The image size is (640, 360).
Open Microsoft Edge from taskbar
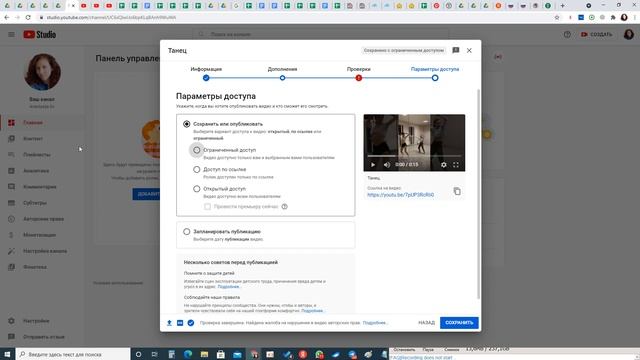[188, 354]
